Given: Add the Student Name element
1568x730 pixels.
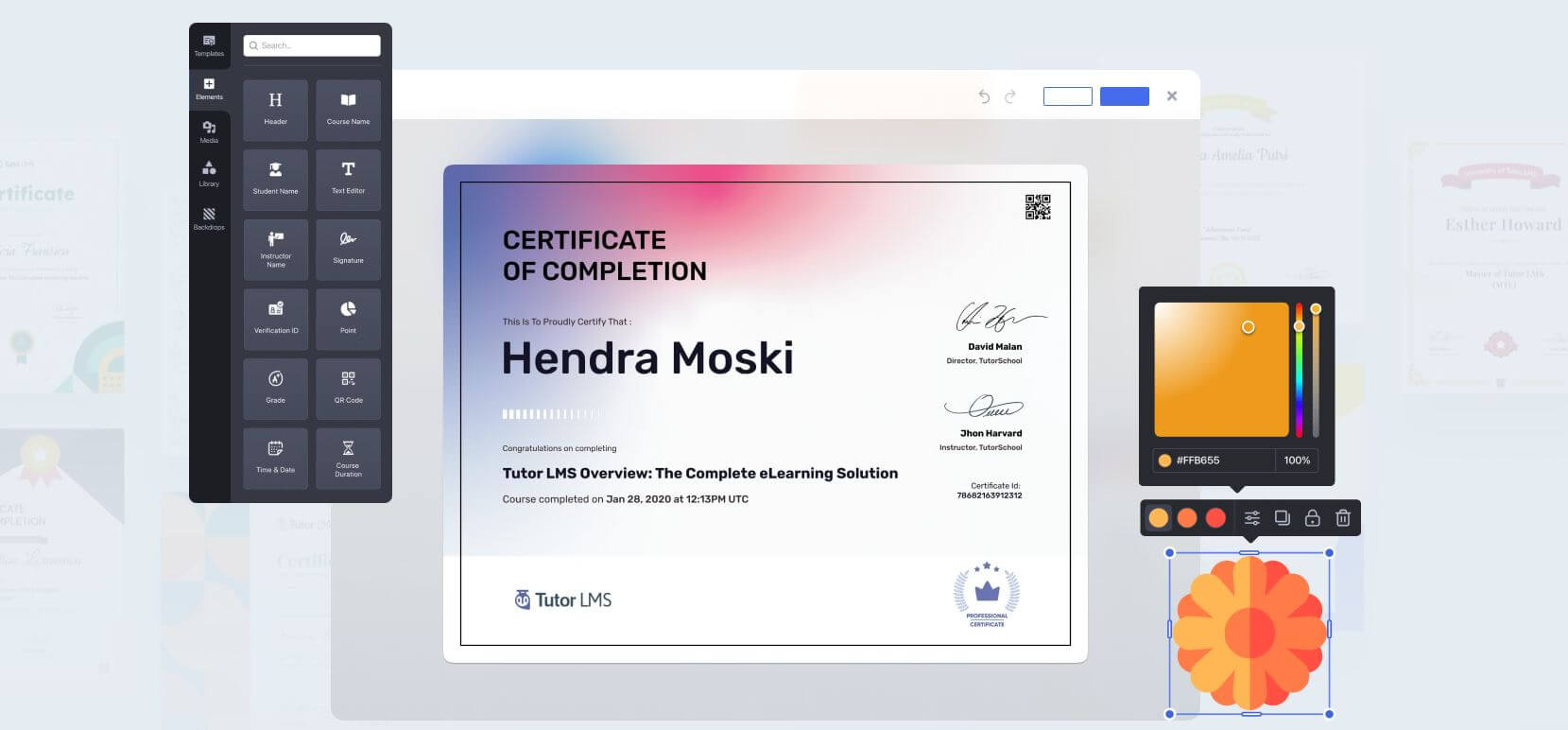Looking at the screenshot, I should [x=275, y=180].
